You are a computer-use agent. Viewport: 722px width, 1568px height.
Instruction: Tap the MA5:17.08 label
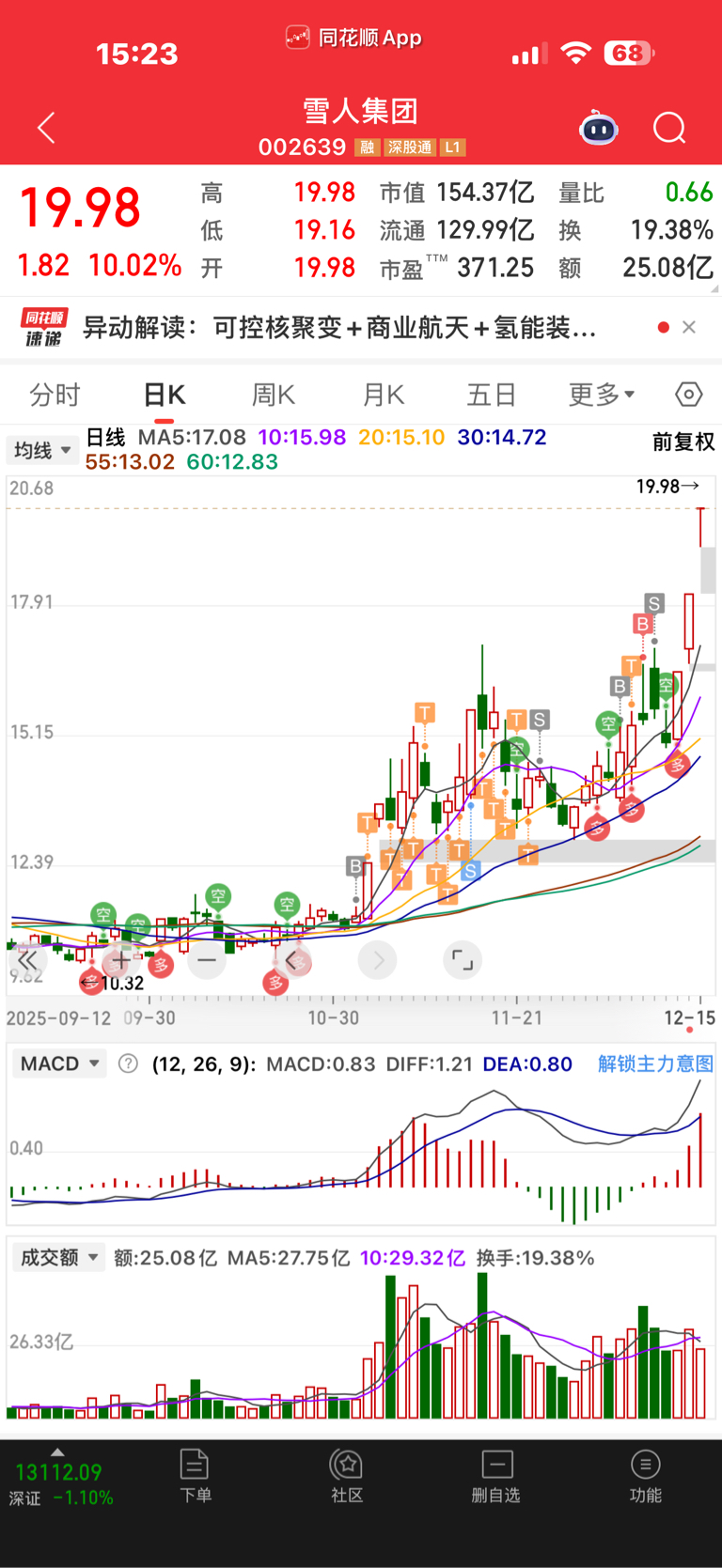[x=192, y=438]
